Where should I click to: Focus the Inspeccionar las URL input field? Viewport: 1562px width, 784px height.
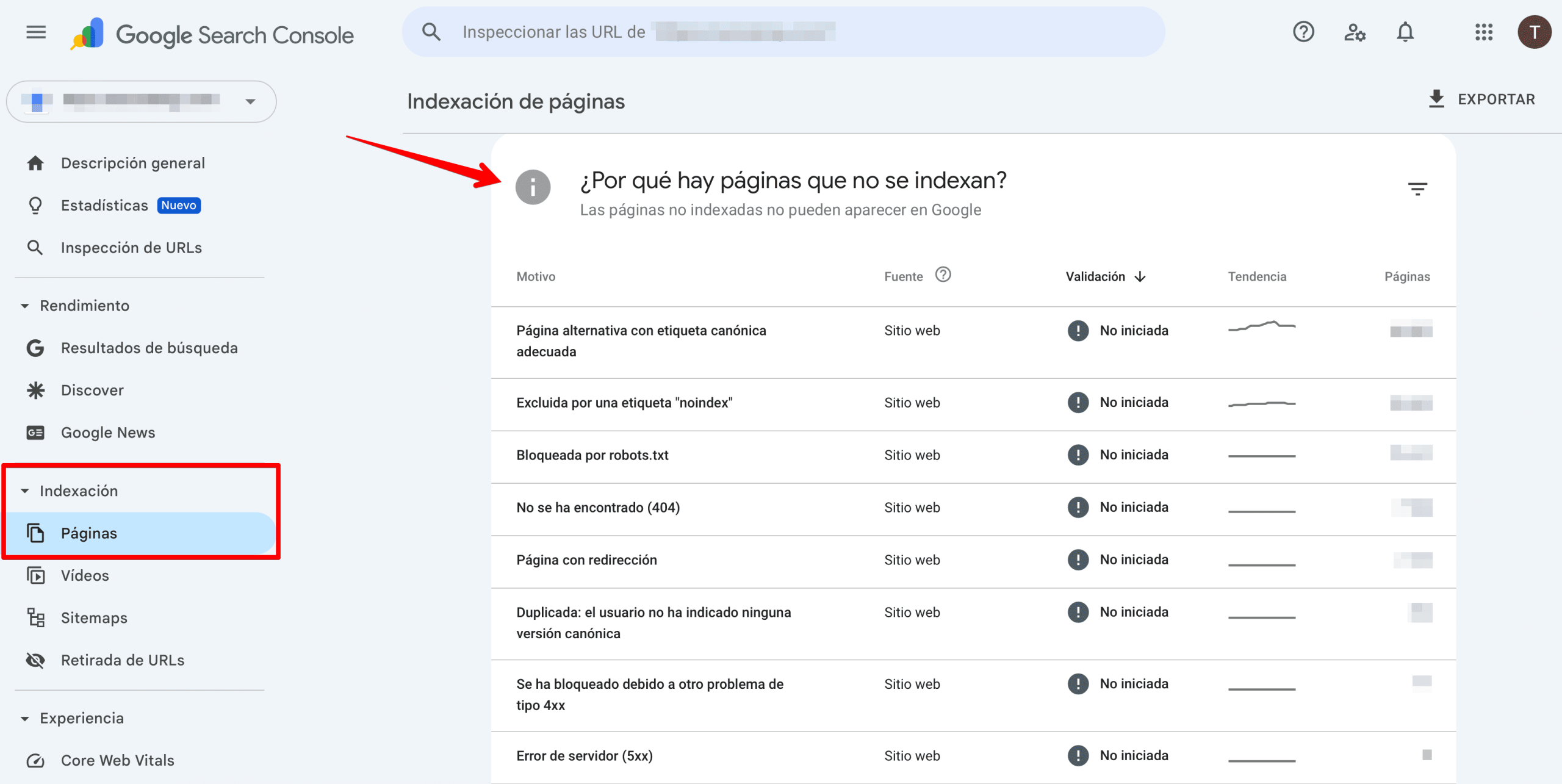pyautogui.click(x=783, y=32)
